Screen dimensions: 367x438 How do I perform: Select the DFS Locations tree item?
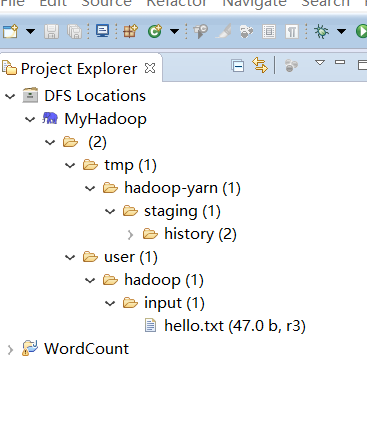(95, 96)
